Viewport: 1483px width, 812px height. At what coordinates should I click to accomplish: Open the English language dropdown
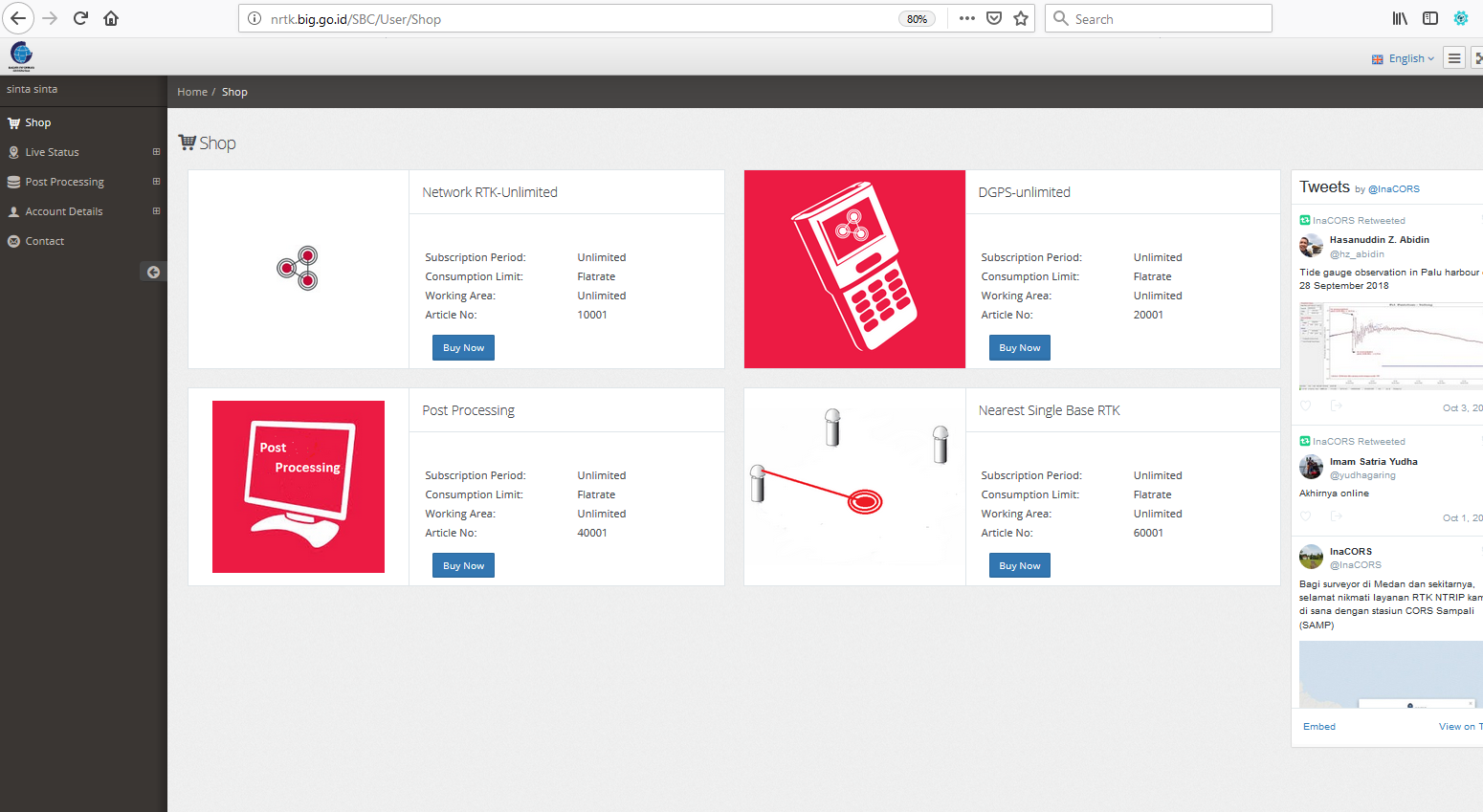pyautogui.click(x=1404, y=58)
